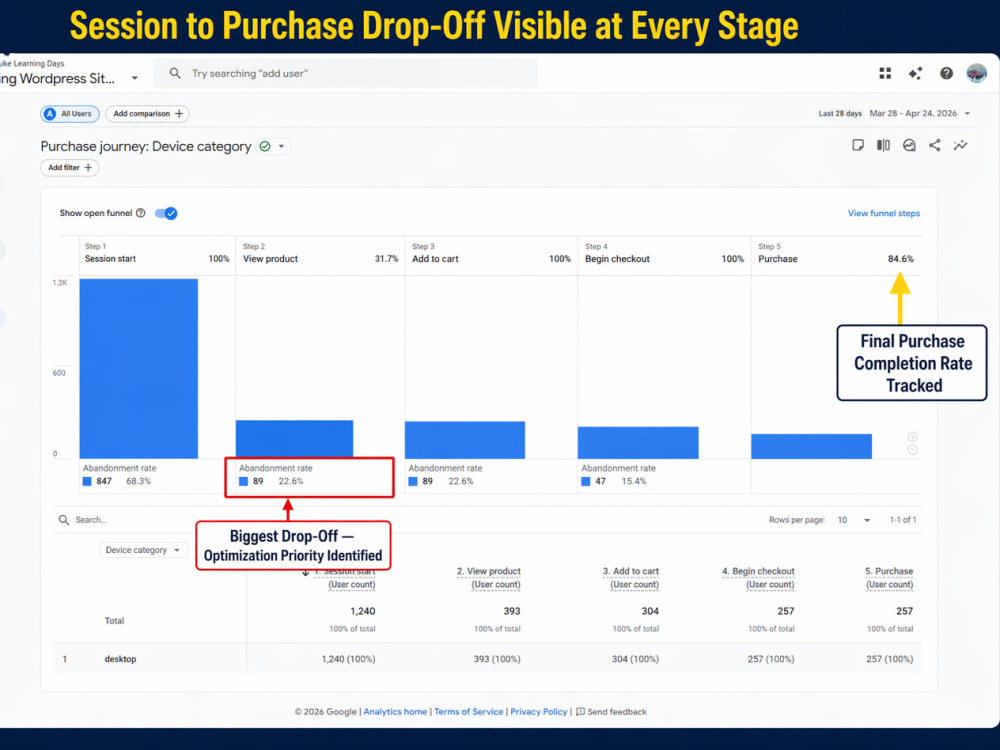
Task: Open the user account avatar
Action: [976, 73]
